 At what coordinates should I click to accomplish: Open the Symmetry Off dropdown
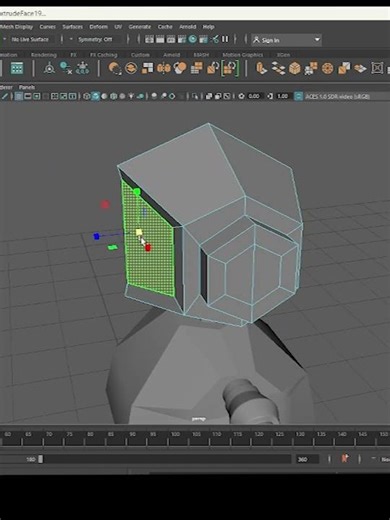coord(71,39)
